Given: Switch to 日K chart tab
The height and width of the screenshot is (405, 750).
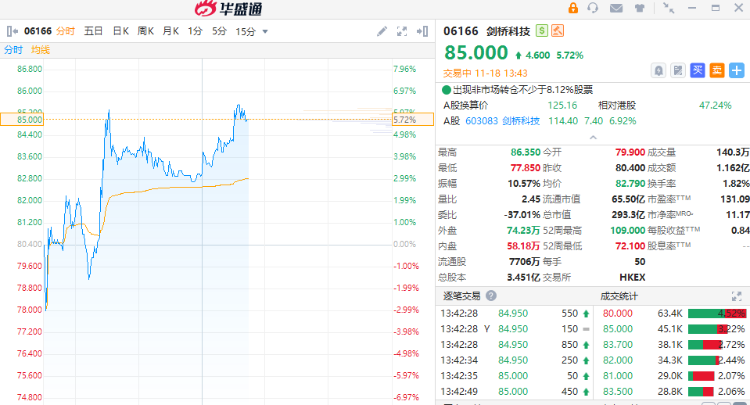Looking at the screenshot, I should (121, 31).
